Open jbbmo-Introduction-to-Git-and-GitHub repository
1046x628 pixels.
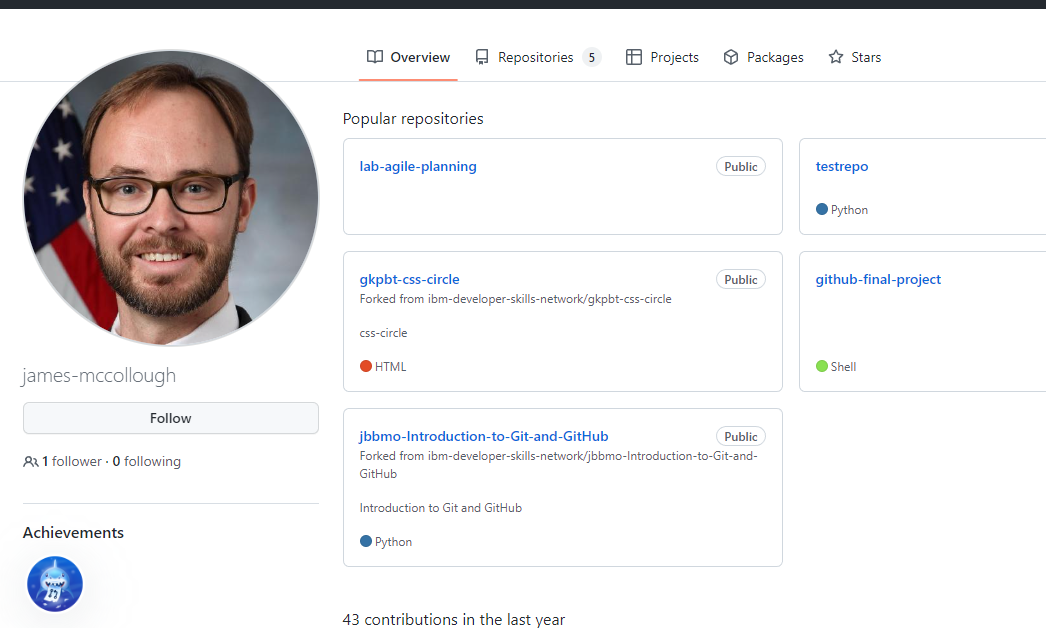pos(484,436)
